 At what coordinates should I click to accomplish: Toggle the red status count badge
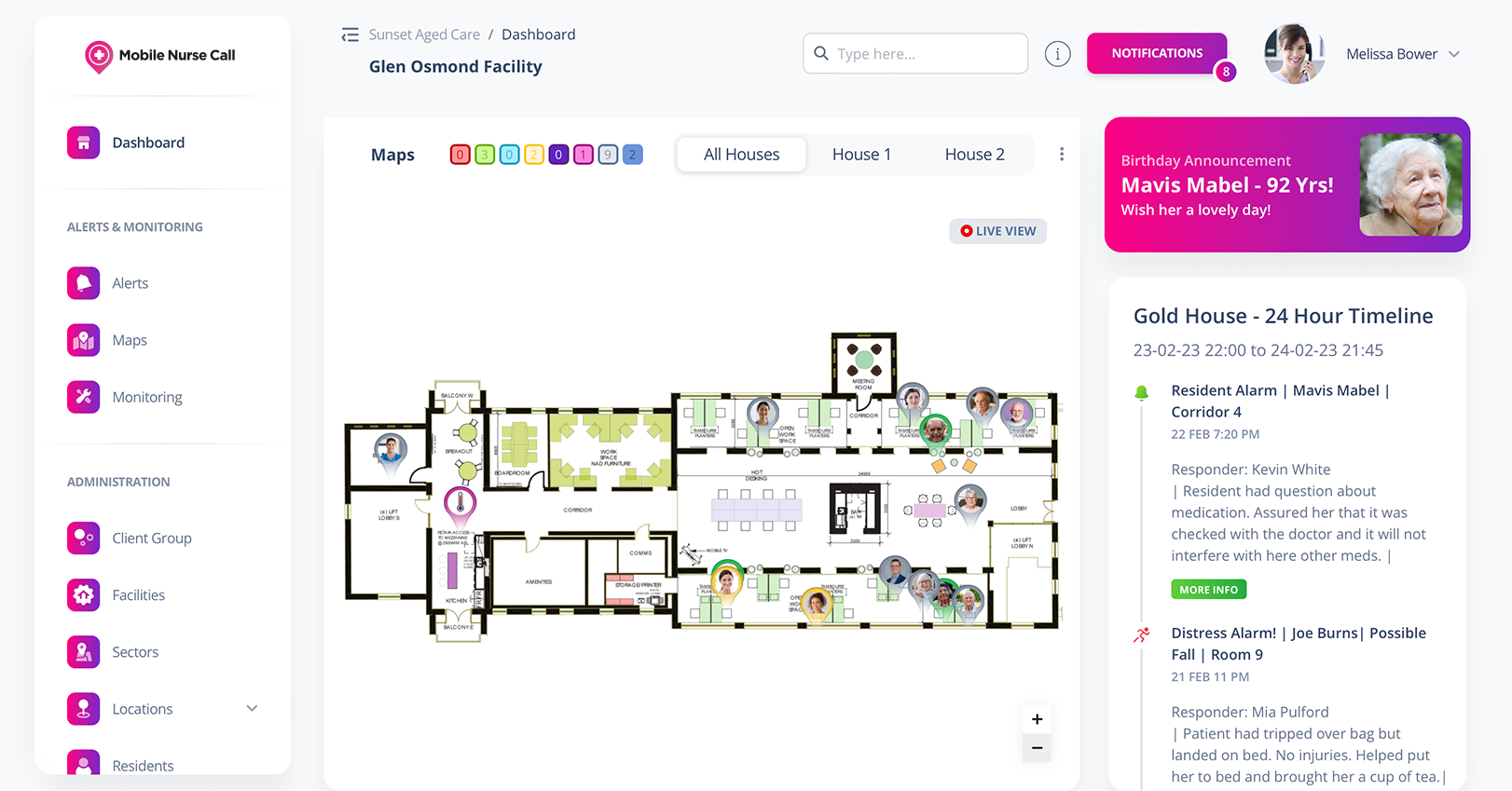pyautogui.click(x=460, y=155)
